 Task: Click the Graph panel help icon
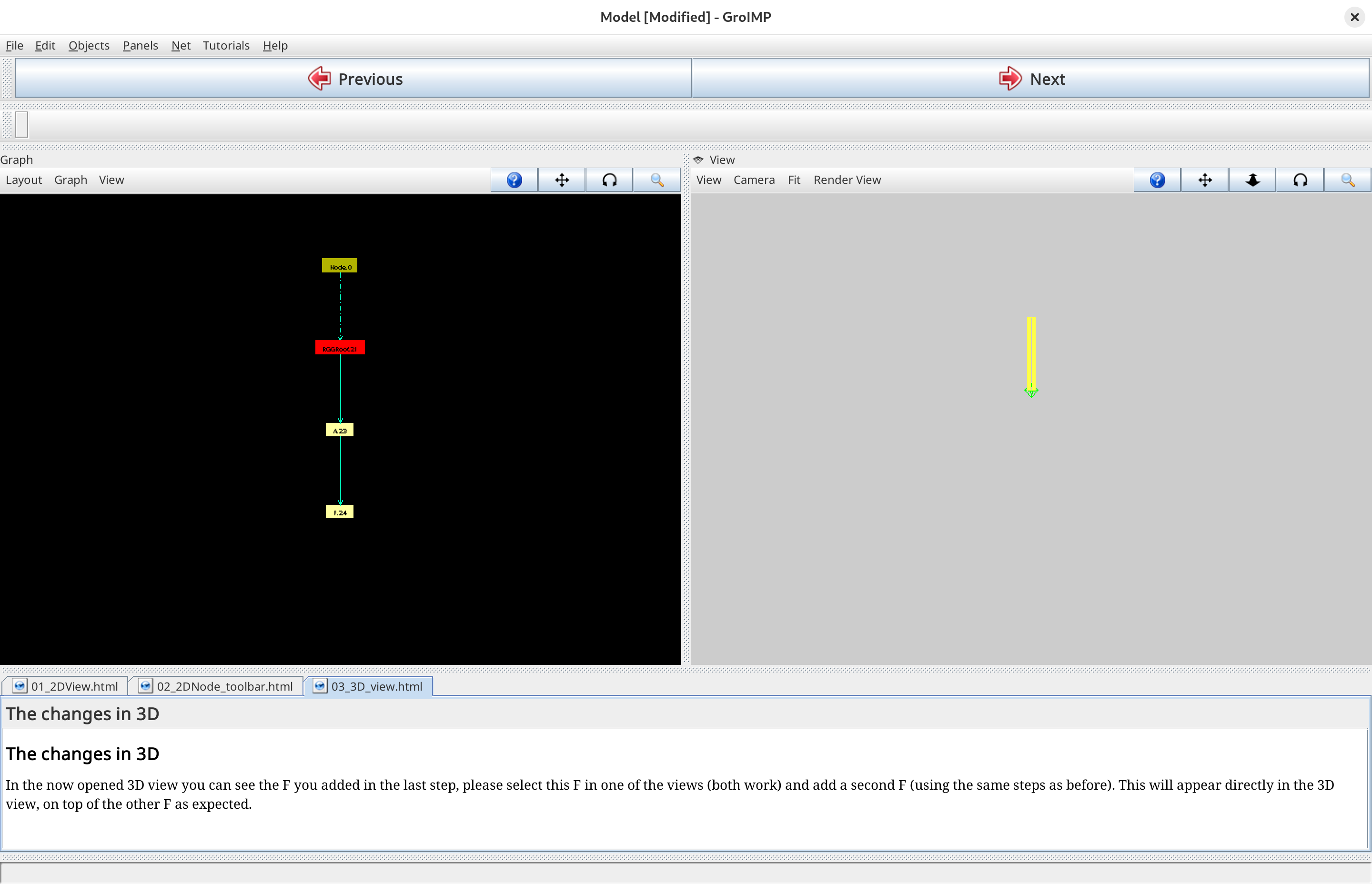[x=514, y=180]
